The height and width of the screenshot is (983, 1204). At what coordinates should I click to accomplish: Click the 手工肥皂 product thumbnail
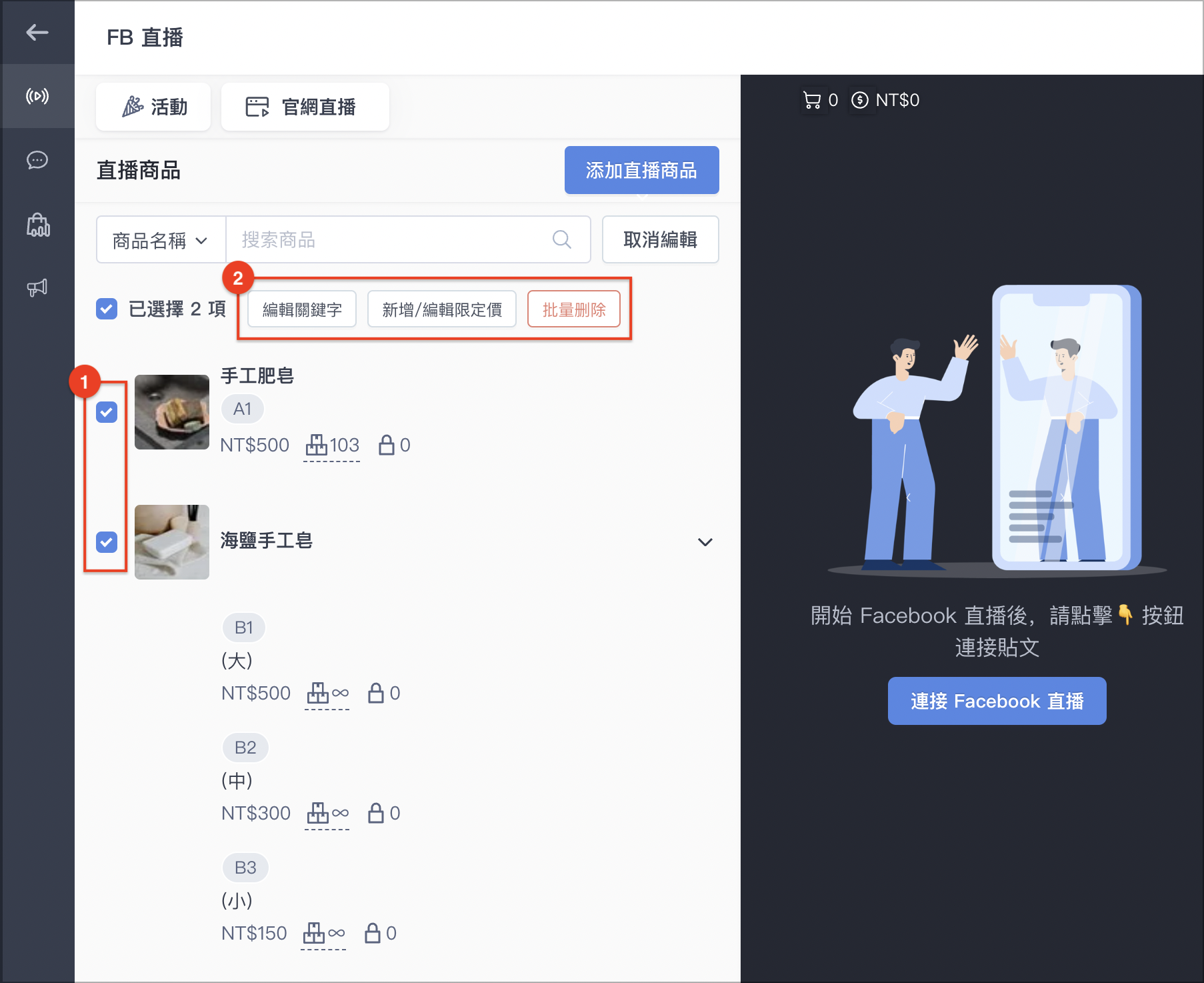coord(172,412)
